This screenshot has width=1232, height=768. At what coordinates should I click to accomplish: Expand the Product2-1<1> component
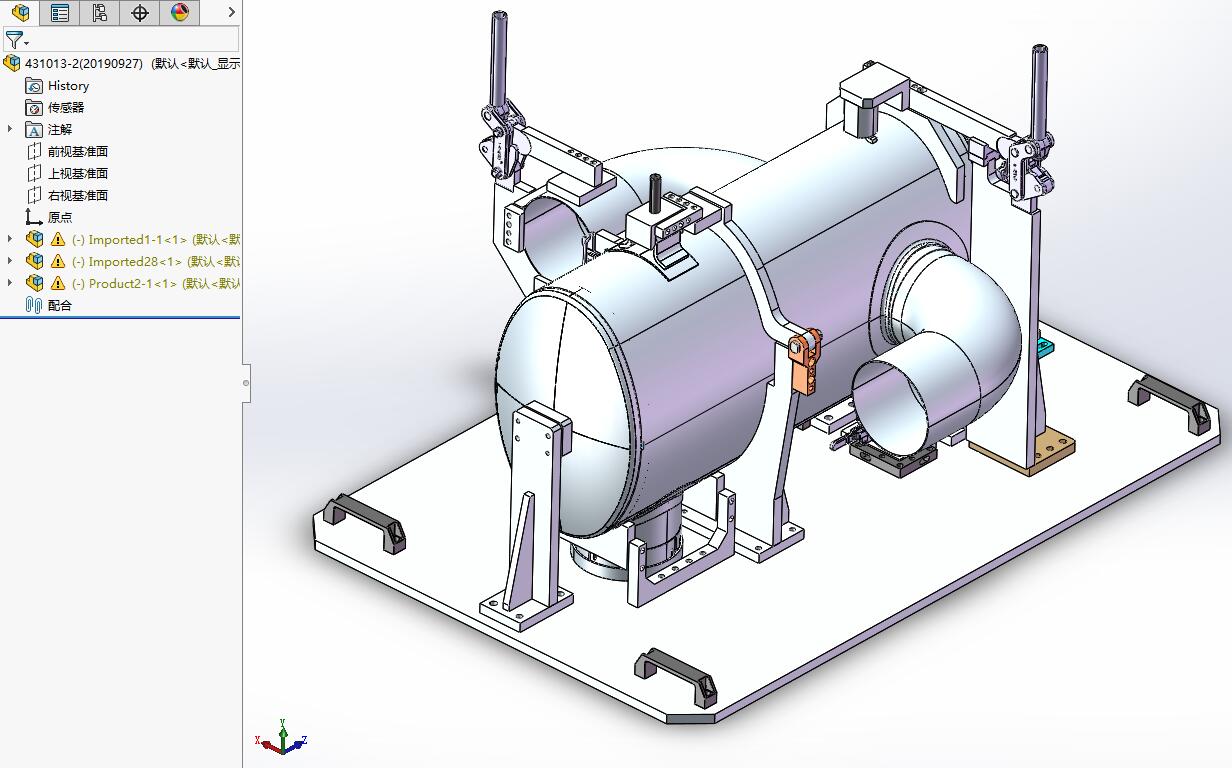coord(10,283)
